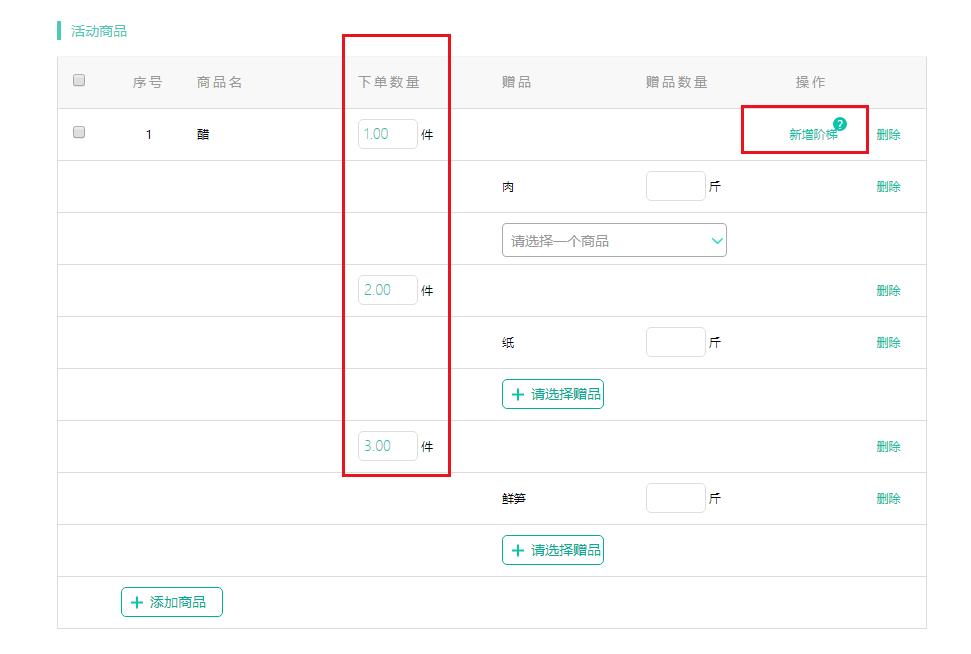The height and width of the screenshot is (654, 971).
Task: Click the 添加商品 button
Action: [172, 602]
